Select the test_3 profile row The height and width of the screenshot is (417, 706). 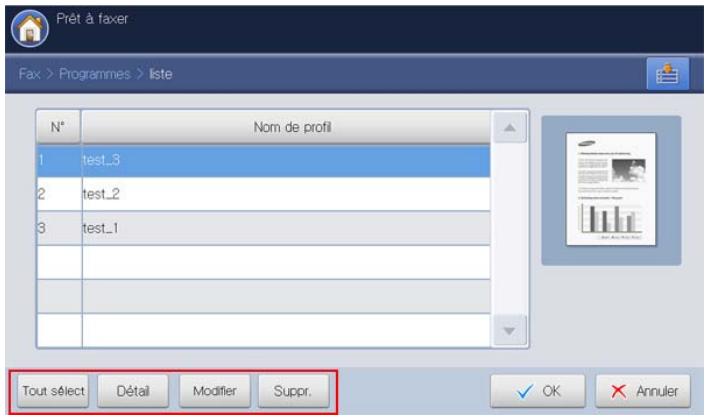pyautogui.click(x=263, y=161)
